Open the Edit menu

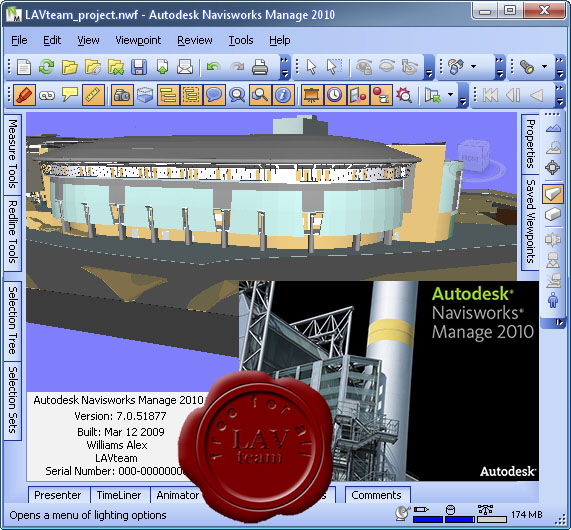[x=52, y=40]
